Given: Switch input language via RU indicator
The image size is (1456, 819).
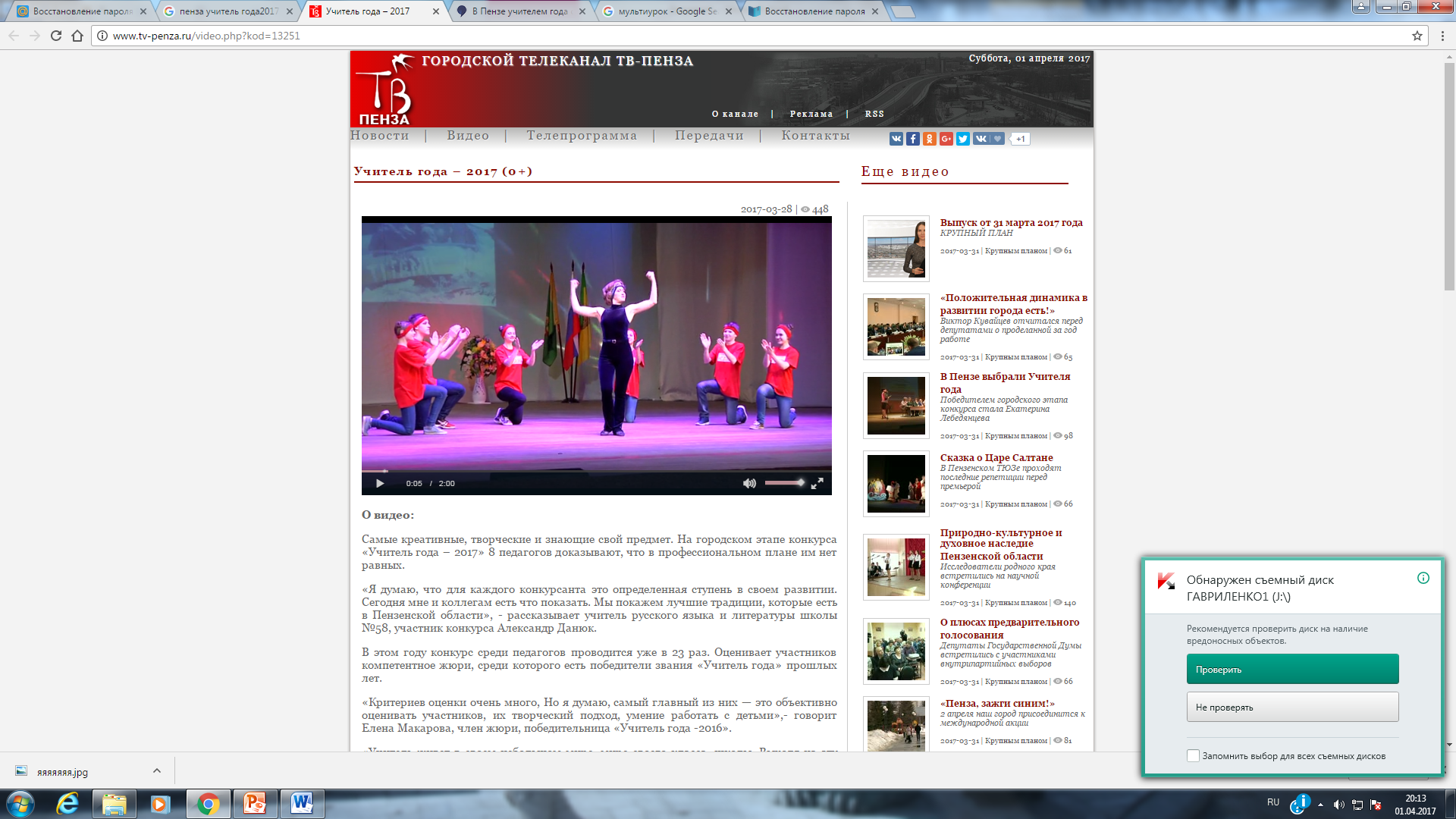Looking at the screenshot, I should 1272,802.
